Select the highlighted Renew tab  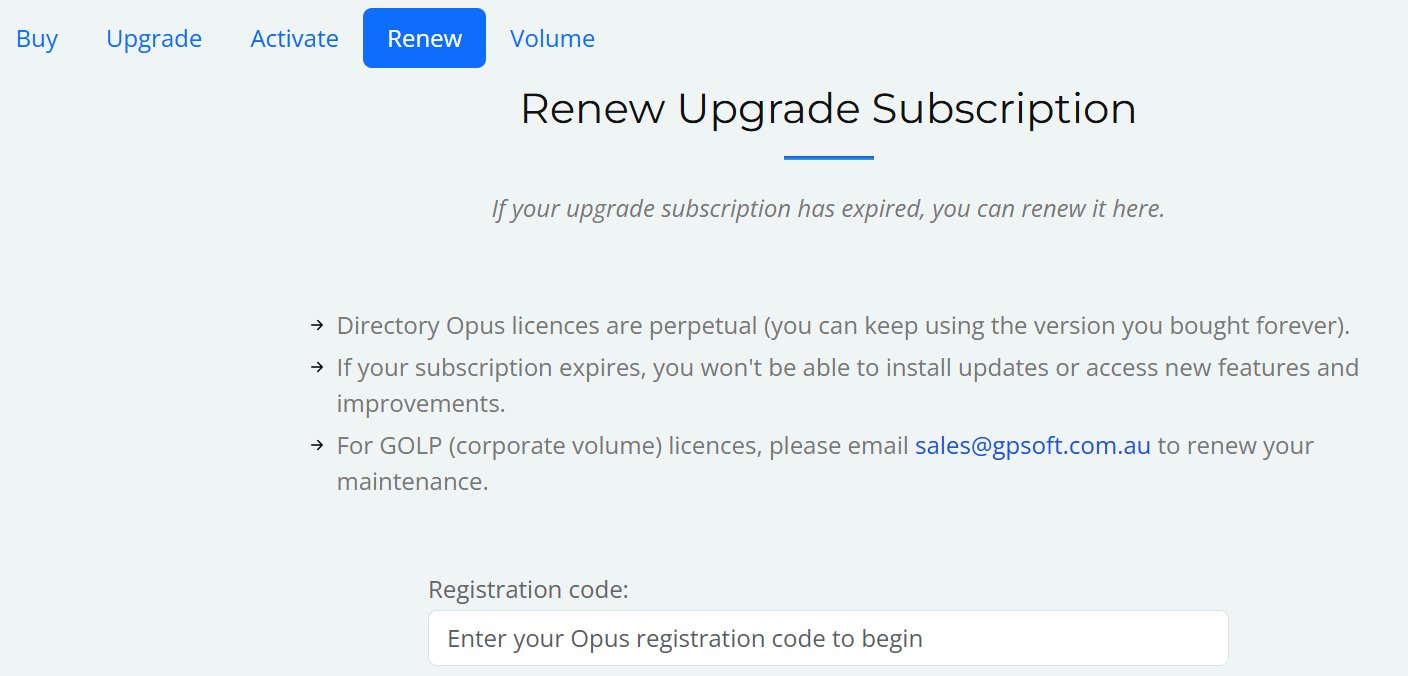click(424, 38)
